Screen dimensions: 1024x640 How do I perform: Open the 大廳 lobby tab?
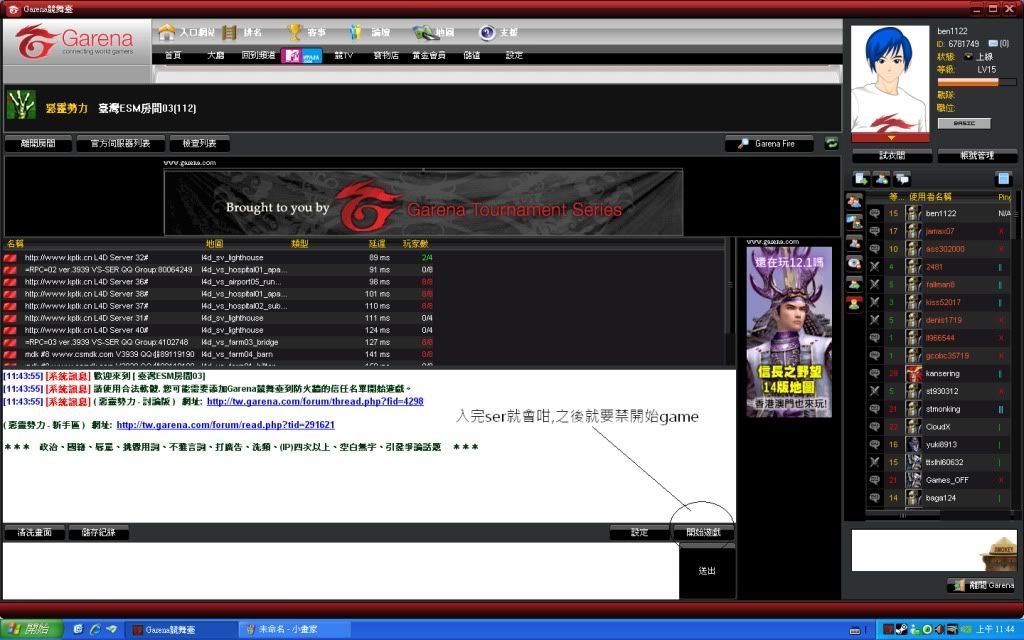point(215,56)
